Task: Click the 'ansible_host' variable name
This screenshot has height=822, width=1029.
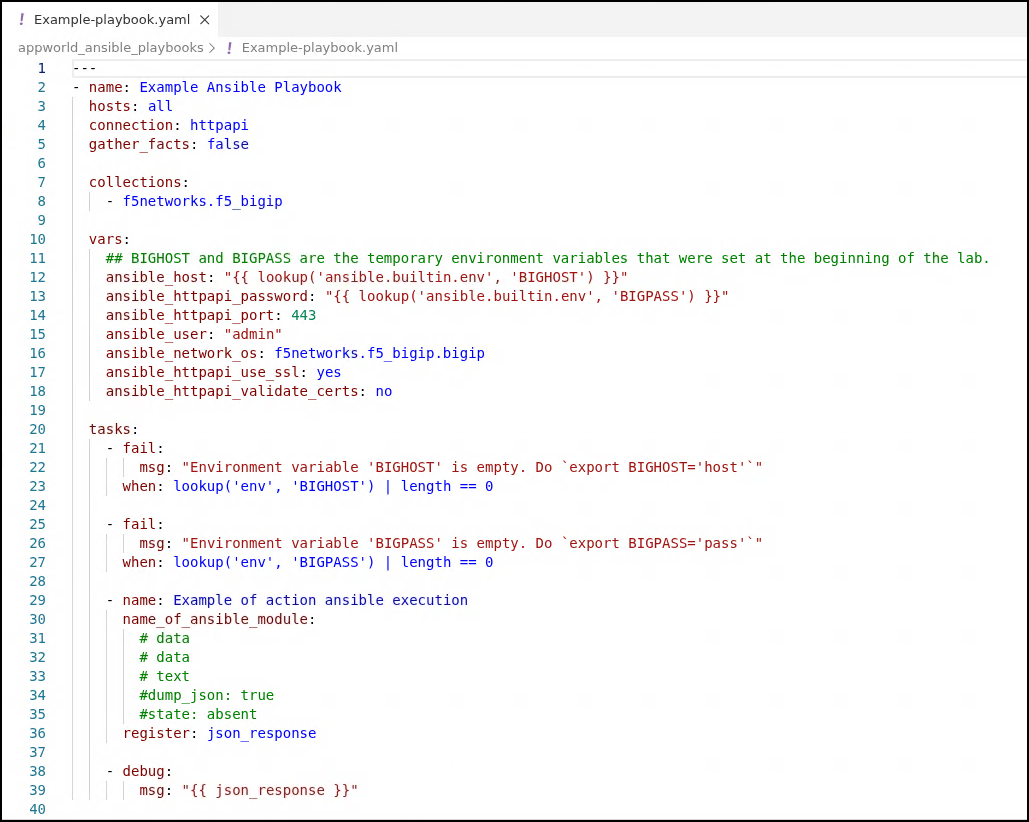Action: 156,277
